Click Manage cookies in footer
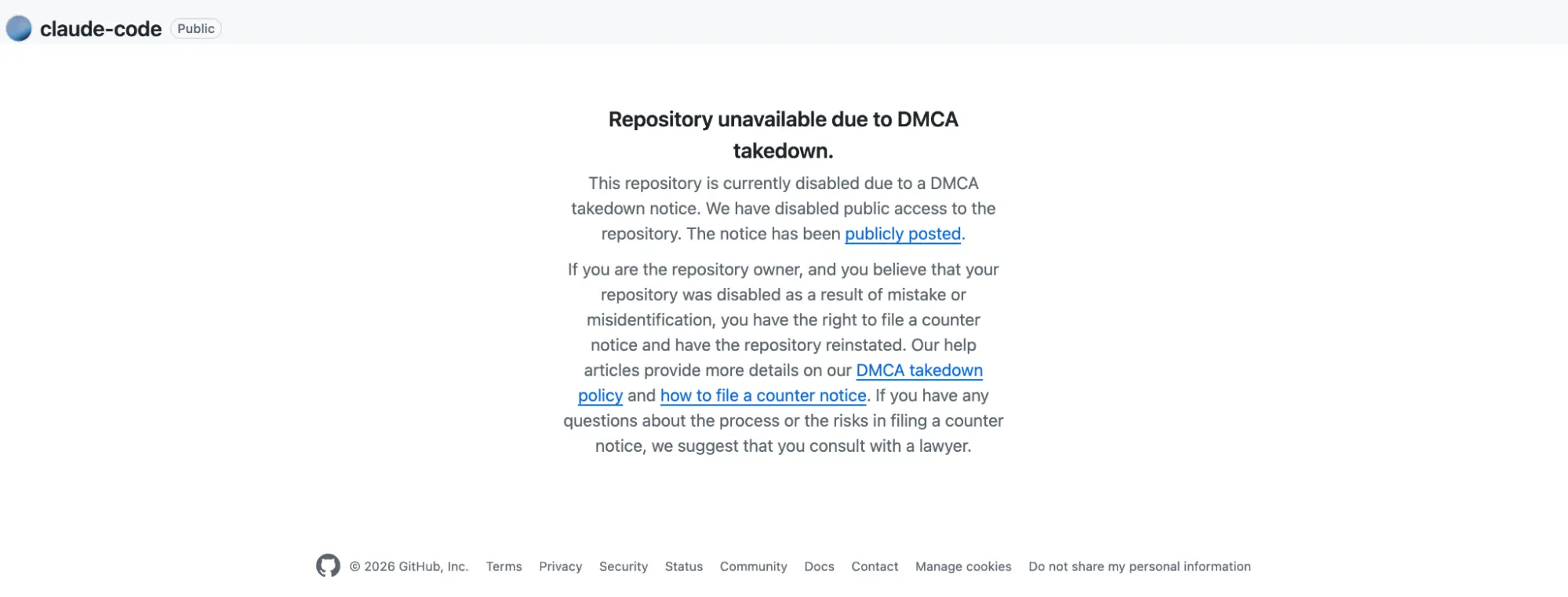The height and width of the screenshot is (597, 1568). 963,566
